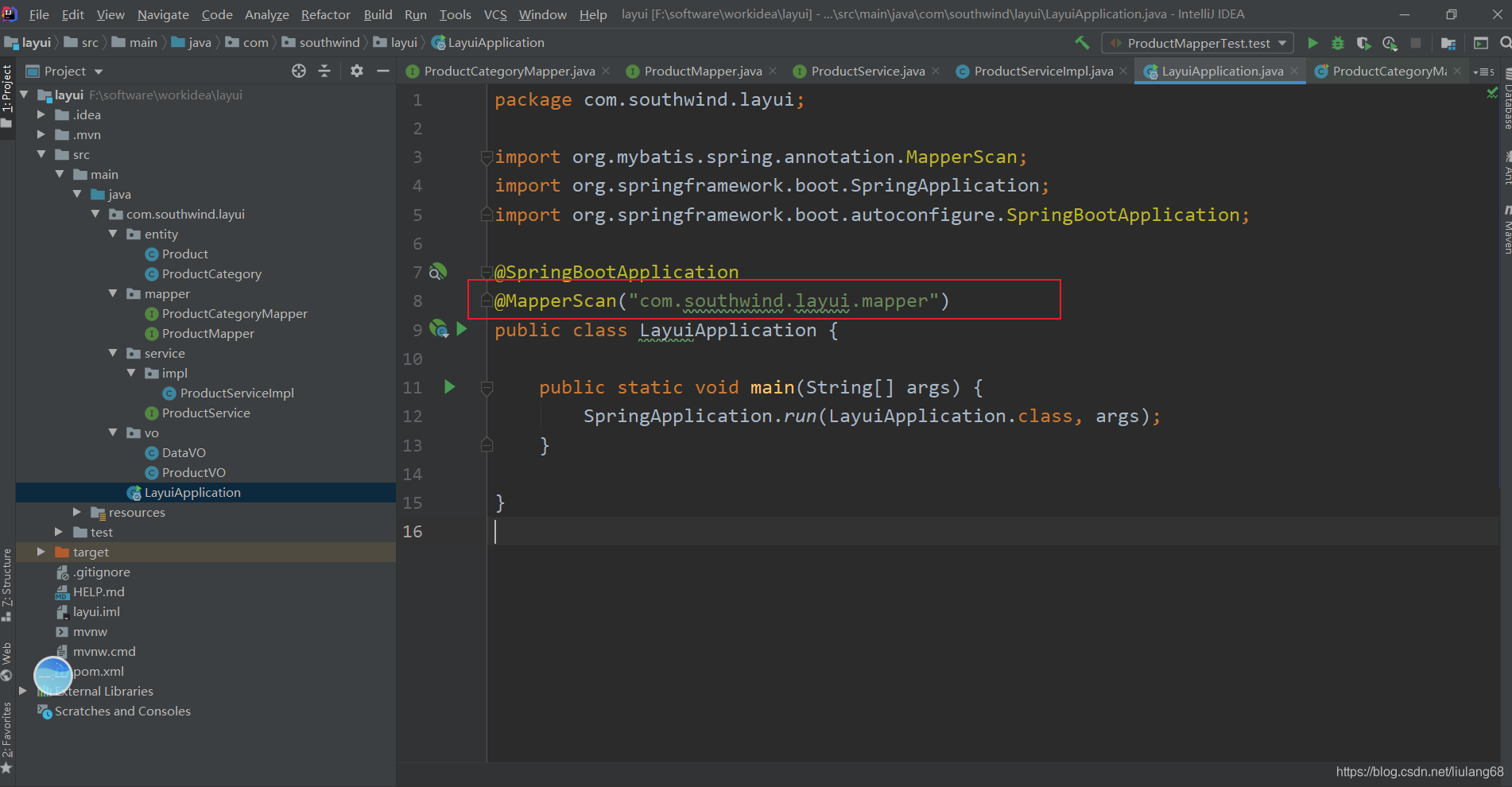1512x787 pixels.
Task: Toggle the 1: Project tool window
Action: point(7,97)
